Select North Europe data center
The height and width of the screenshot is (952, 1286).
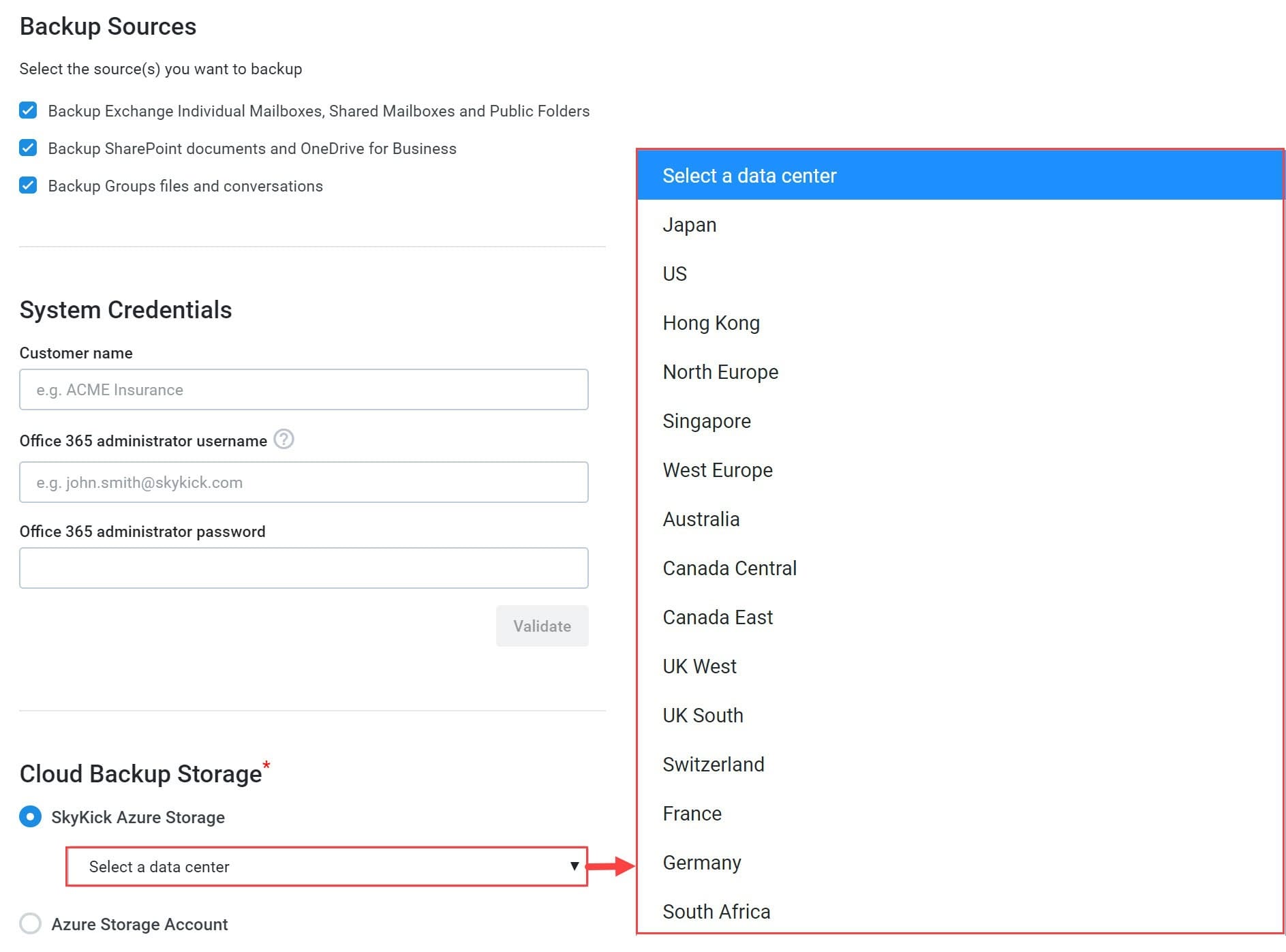coord(720,371)
